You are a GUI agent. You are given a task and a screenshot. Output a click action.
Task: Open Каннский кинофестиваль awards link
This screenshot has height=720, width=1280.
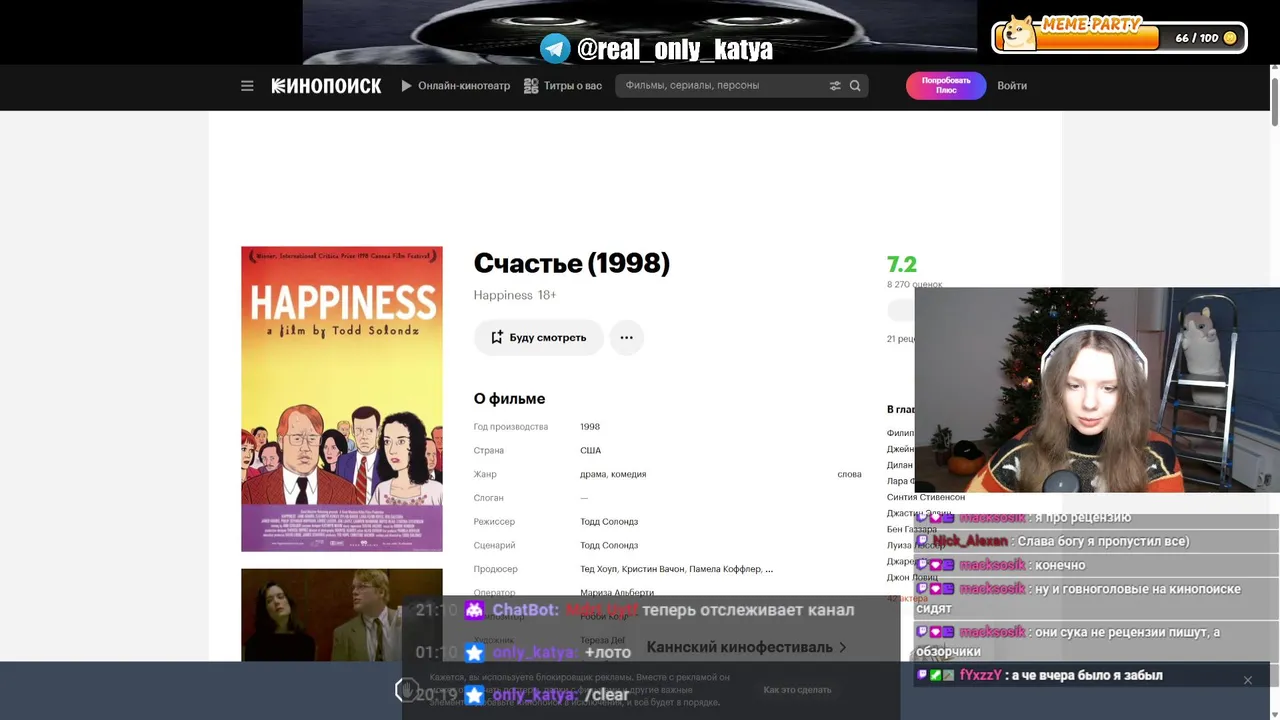[746, 647]
